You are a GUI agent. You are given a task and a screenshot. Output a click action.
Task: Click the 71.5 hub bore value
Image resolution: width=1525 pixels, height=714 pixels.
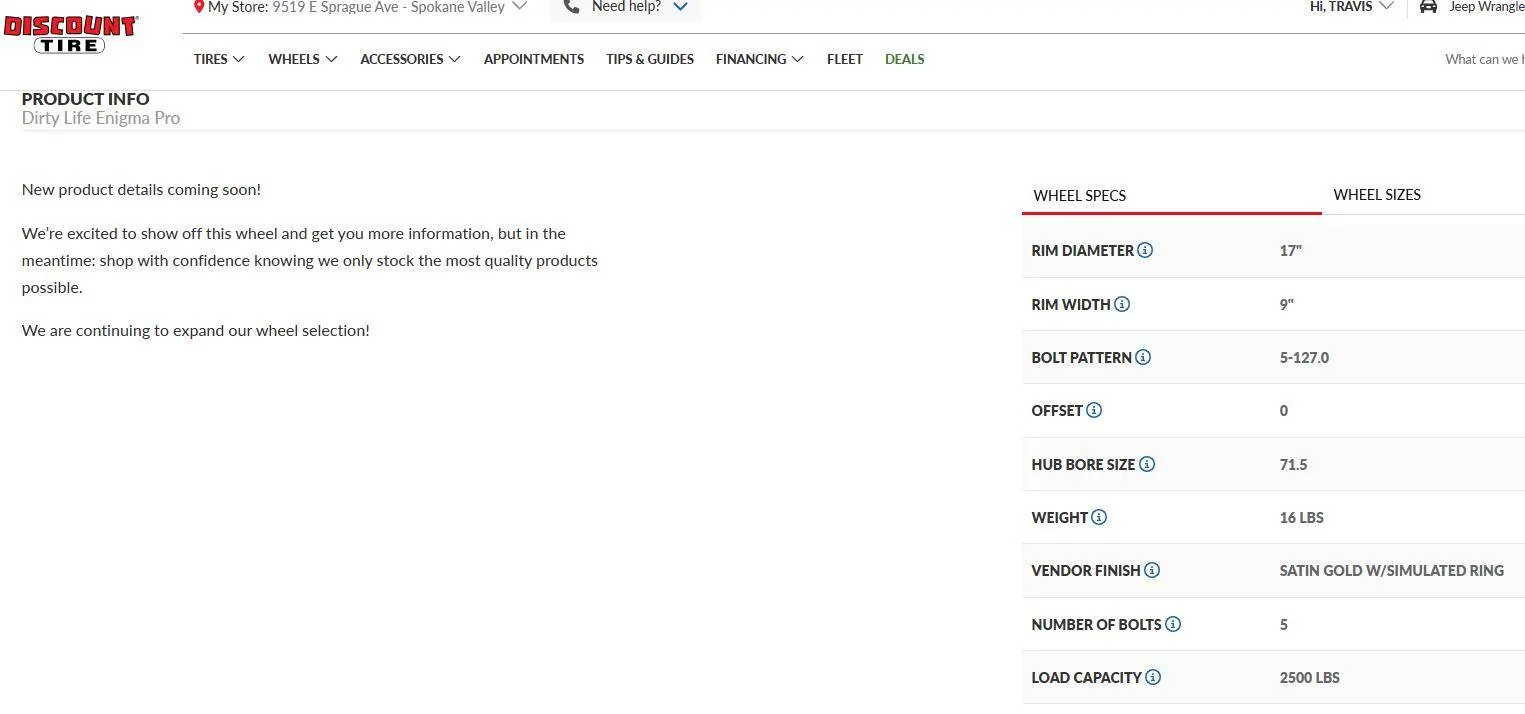pos(1293,464)
